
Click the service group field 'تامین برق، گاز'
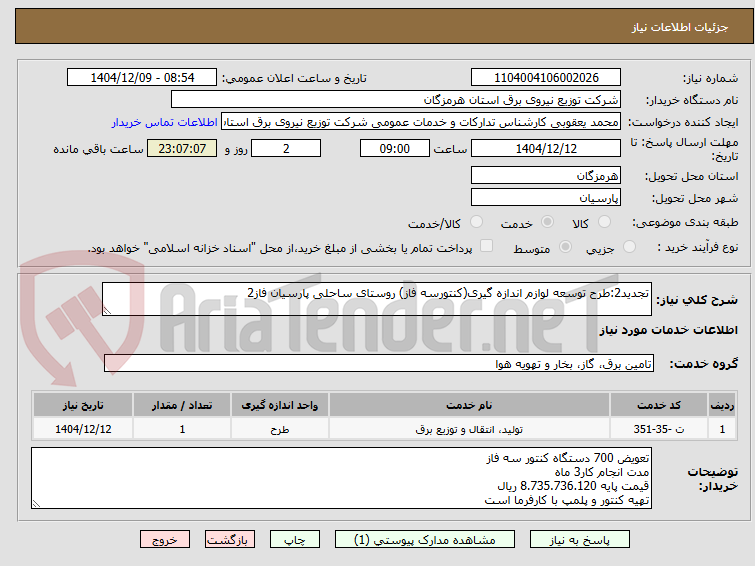tap(378, 364)
